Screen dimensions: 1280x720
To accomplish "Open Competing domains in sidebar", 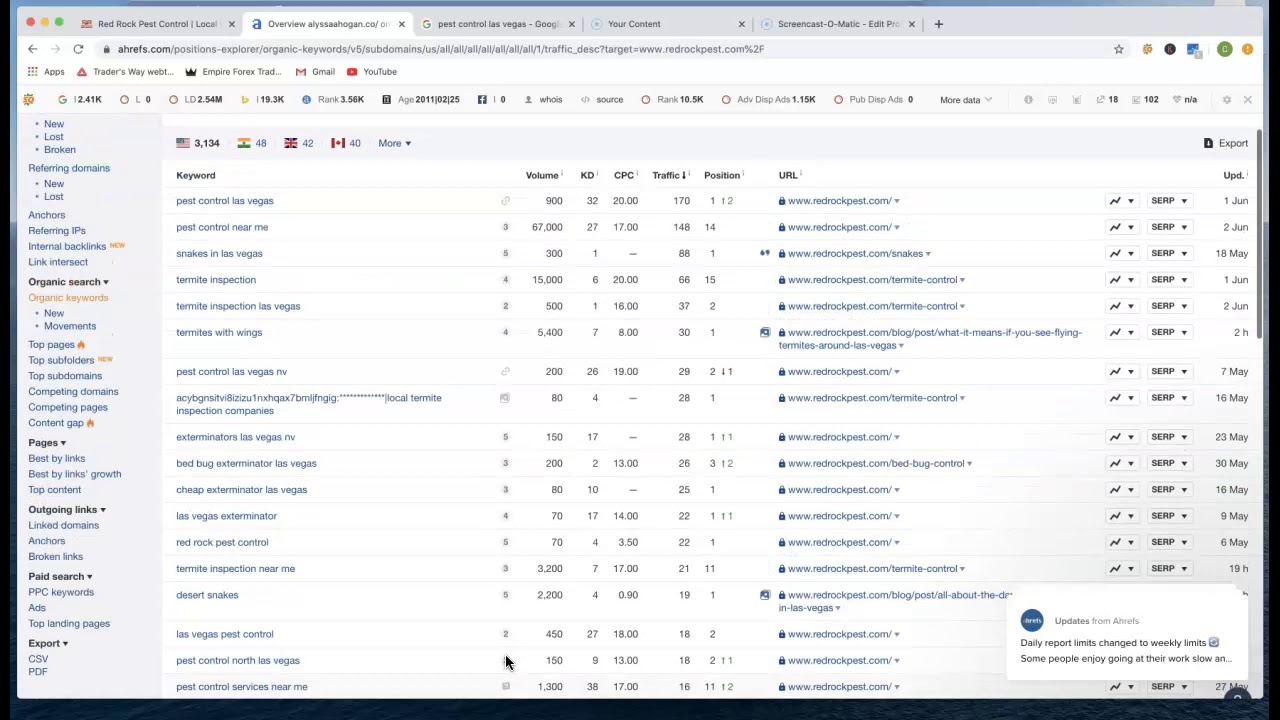I will 73,392.
